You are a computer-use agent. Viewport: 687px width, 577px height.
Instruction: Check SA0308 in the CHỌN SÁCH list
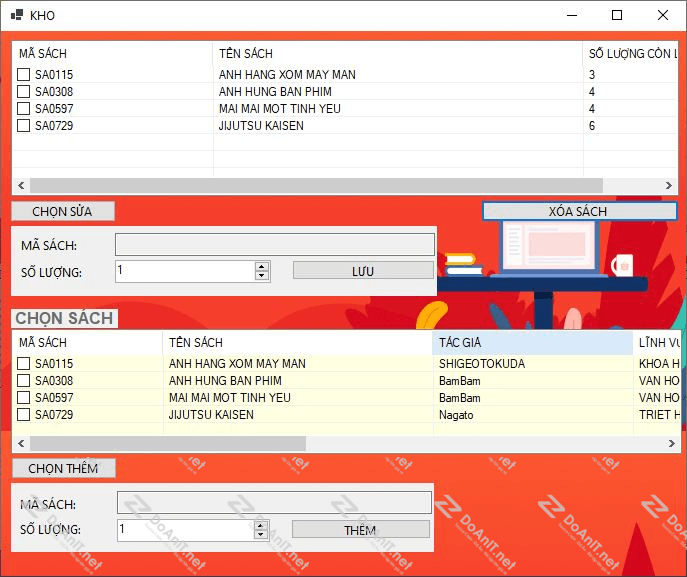(x=23, y=380)
